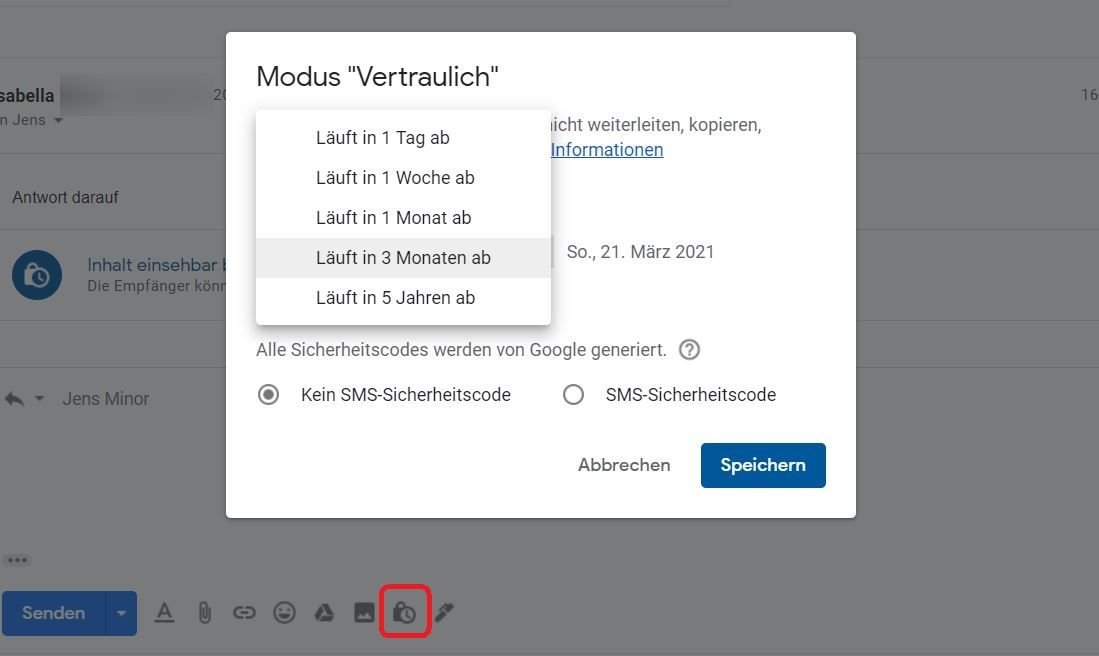This screenshot has height=656, width=1099.
Task: Toggle confidential mode lock-clock icon
Action: pyautogui.click(x=404, y=613)
